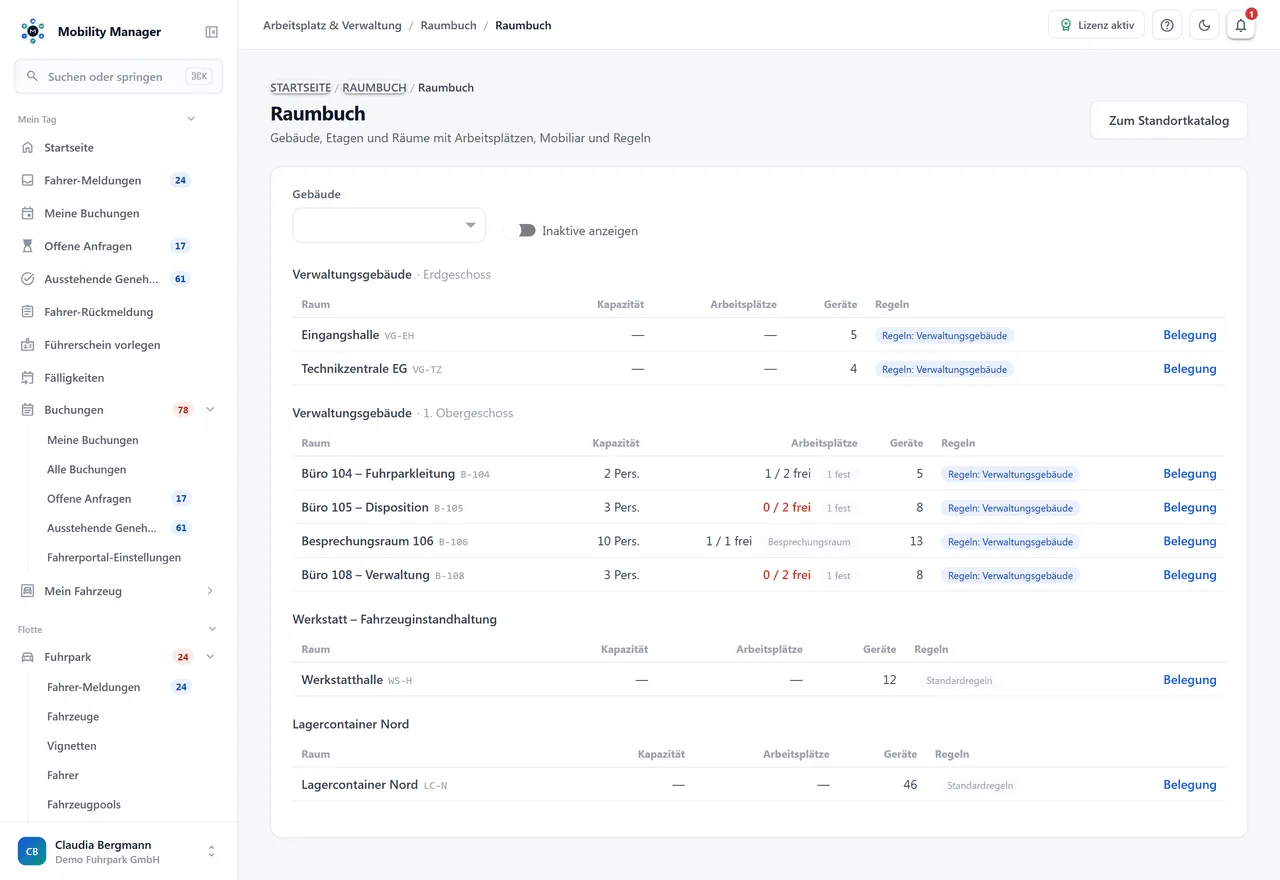This screenshot has height=880, width=1280.
Task: Collapse the sidebar with the panel icon
Action: click(211, 32)
